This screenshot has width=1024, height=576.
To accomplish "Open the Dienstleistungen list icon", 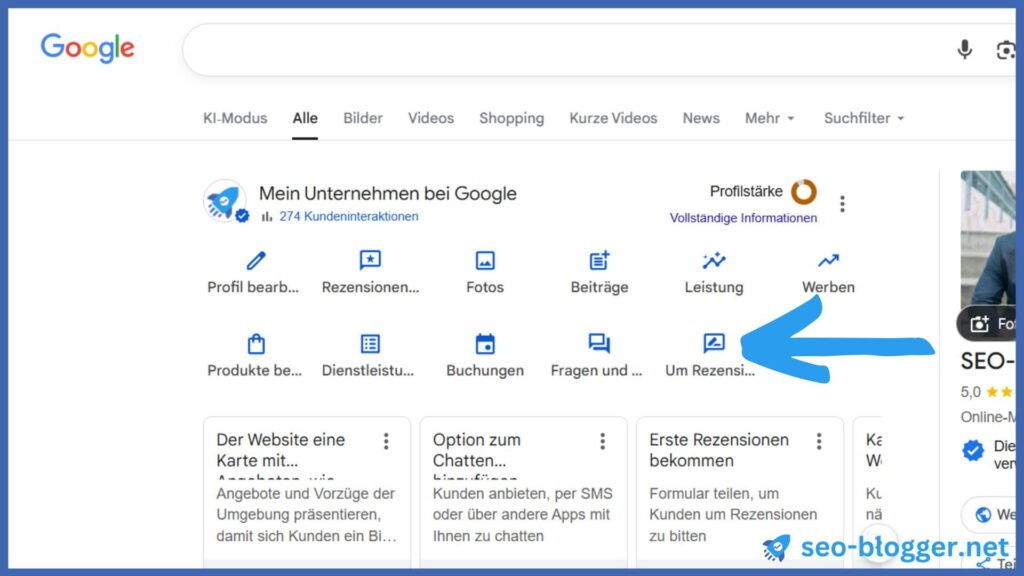I will pyautogui.click(x=370, y=344).
